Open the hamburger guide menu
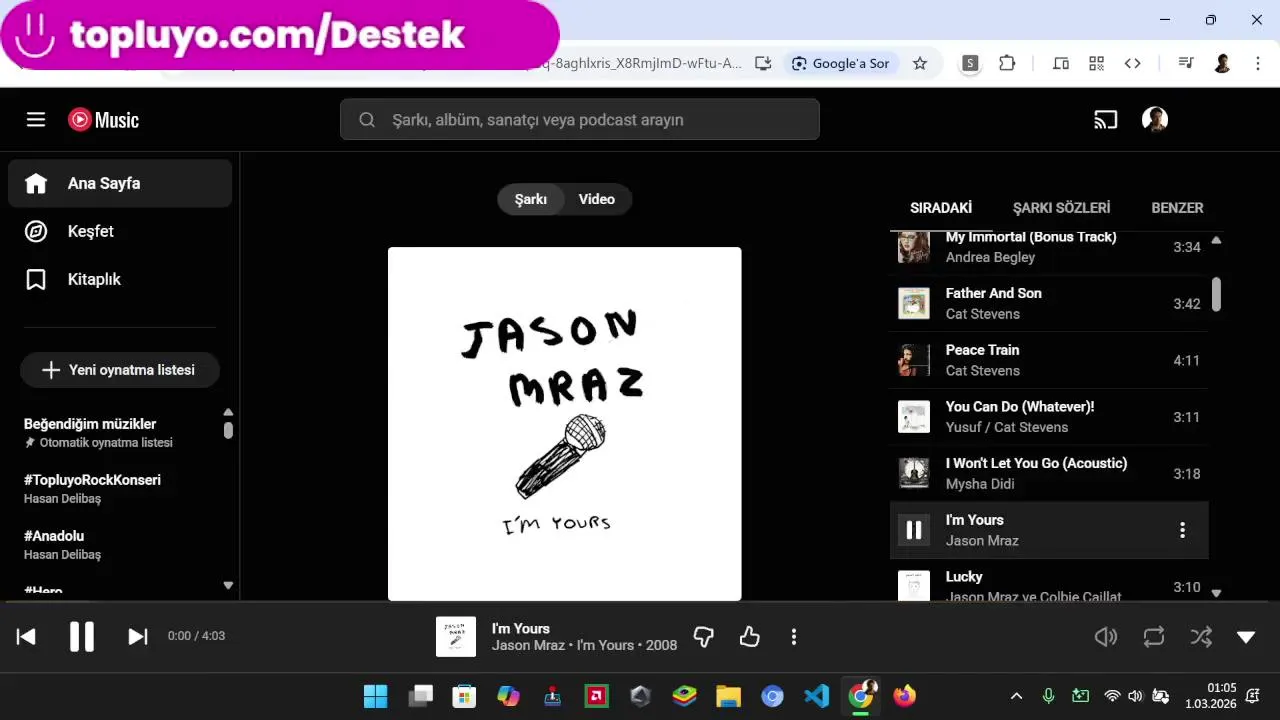The image size is (1280, 720). [36, 120]
